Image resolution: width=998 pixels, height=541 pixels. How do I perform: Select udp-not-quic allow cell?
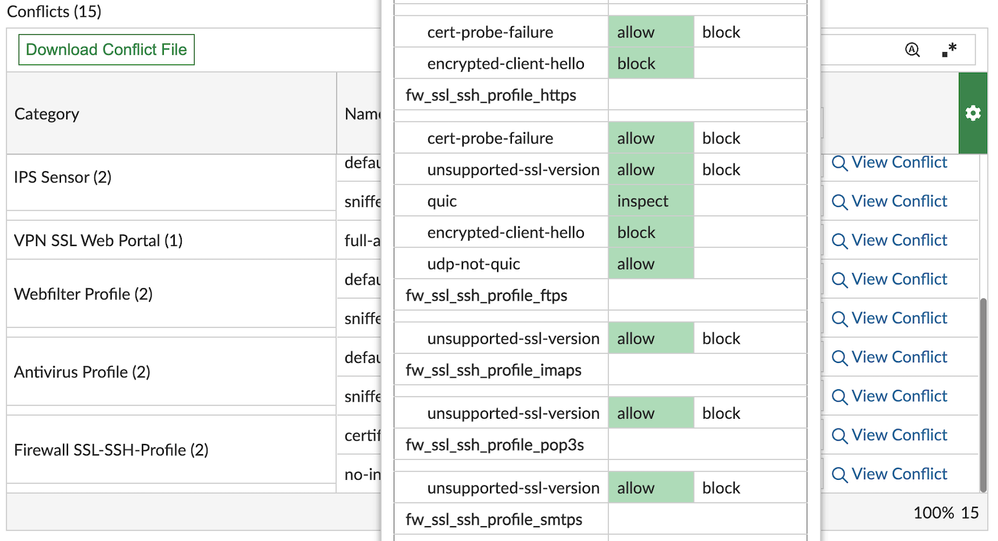click(651, 264)
